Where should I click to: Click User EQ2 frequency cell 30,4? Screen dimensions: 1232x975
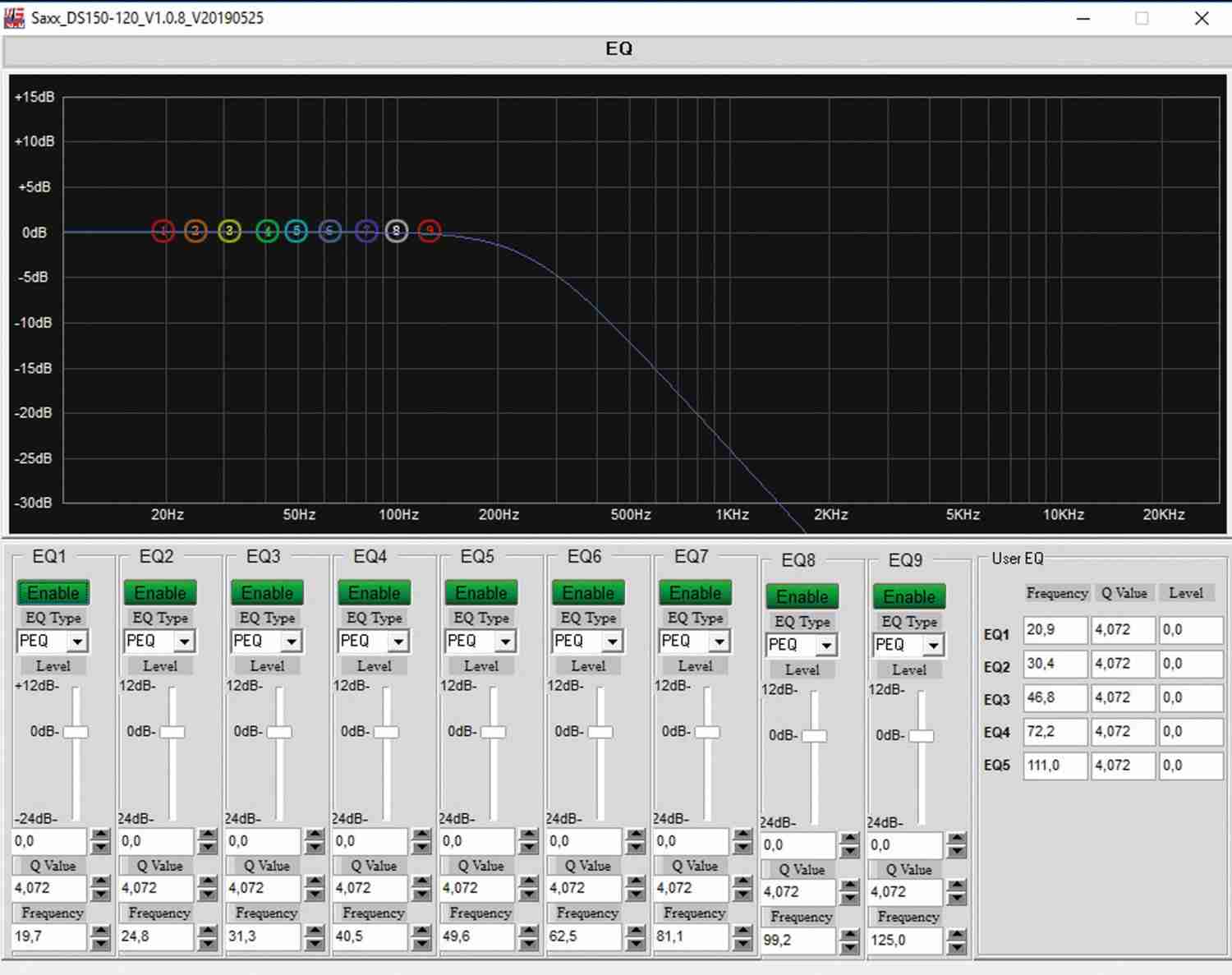[x=1055, y=664]
